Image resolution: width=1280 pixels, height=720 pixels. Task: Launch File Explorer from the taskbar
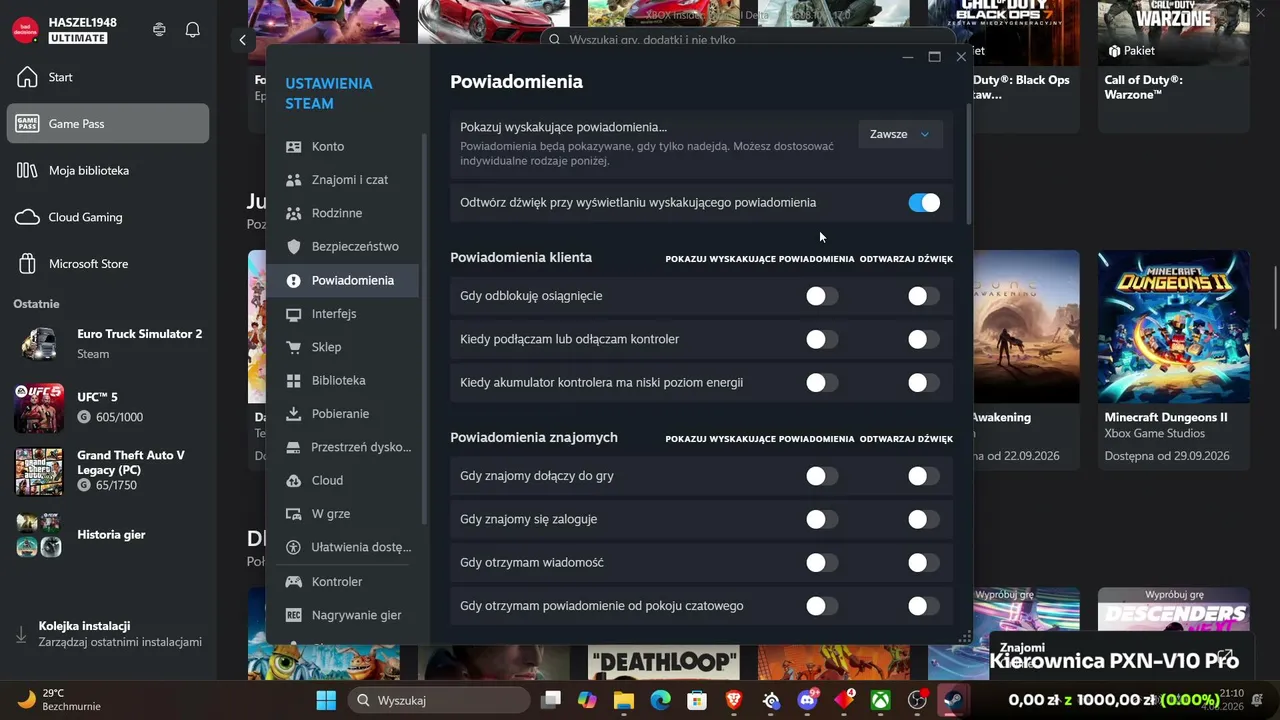(x=623, y=700)
